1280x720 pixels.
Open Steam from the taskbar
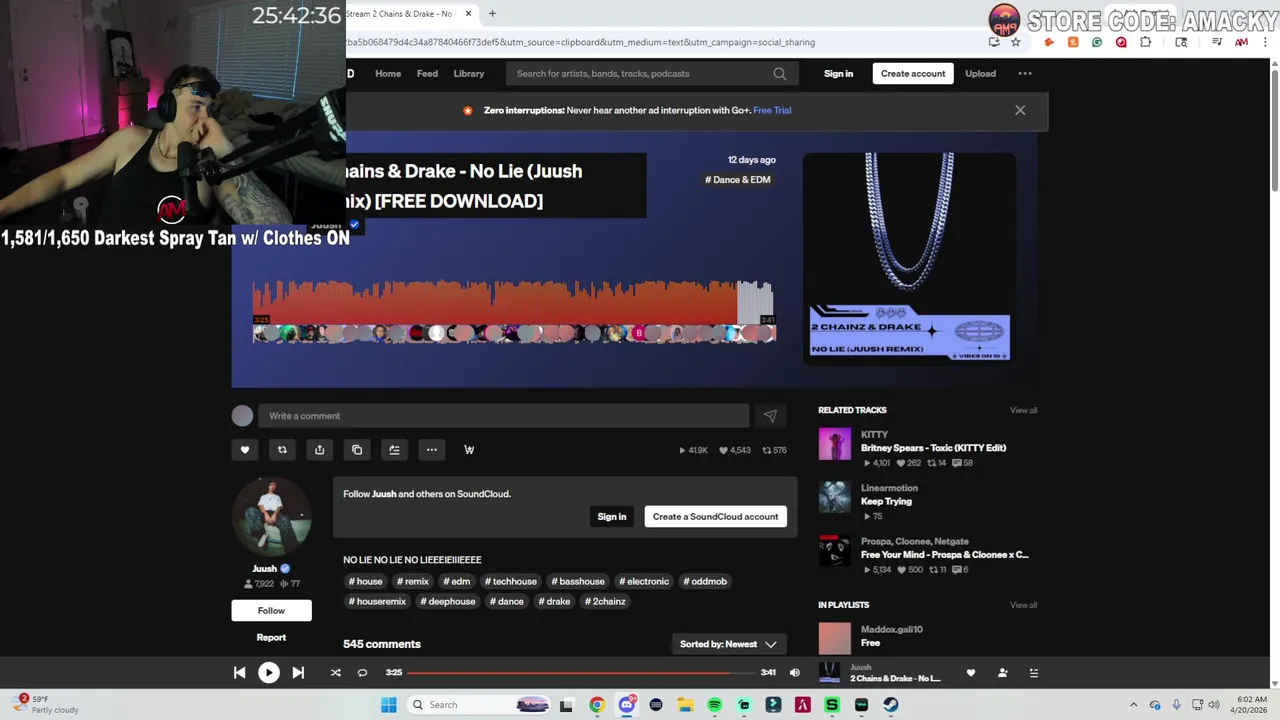890,705
